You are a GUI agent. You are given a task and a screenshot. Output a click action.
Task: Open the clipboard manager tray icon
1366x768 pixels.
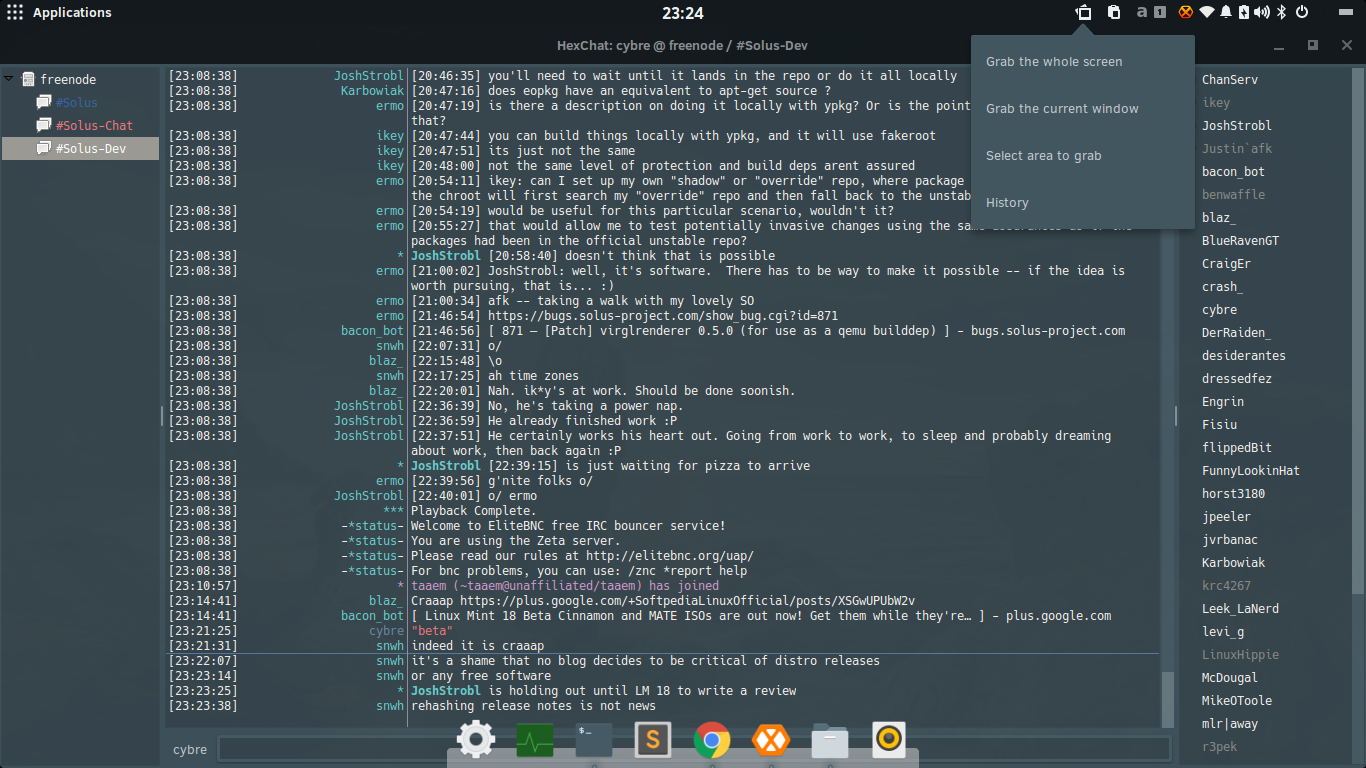coord(1113,13)
